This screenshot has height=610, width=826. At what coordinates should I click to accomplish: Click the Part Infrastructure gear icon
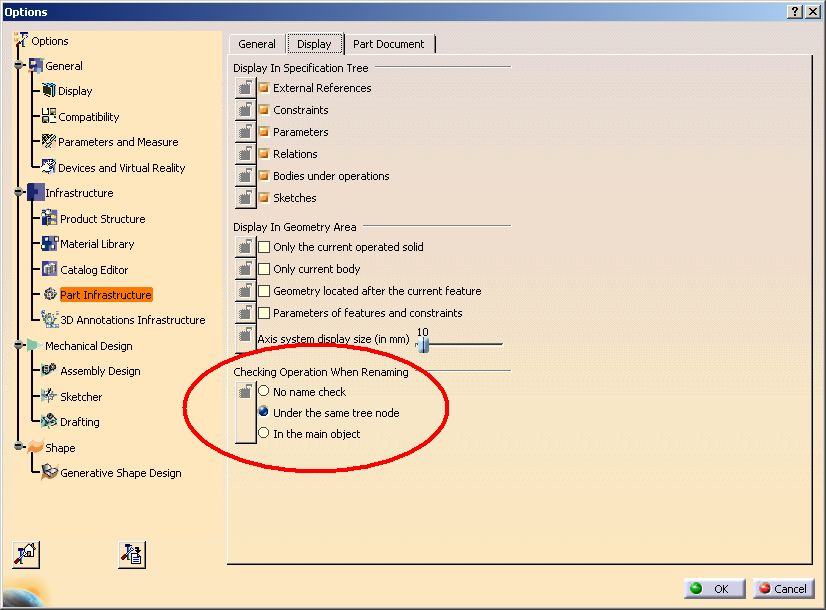(50, 294)
